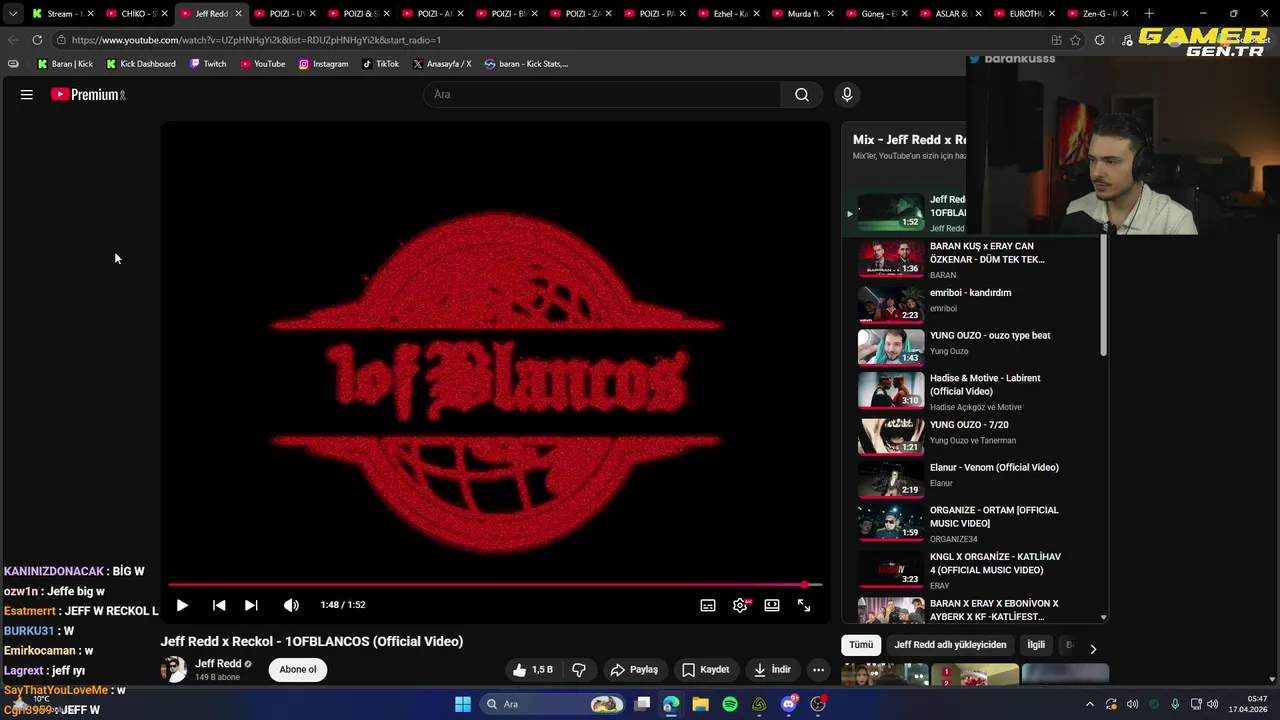Dislike the video with the thumbs down
Viewport: 1280px width, 720px height.
579,670
